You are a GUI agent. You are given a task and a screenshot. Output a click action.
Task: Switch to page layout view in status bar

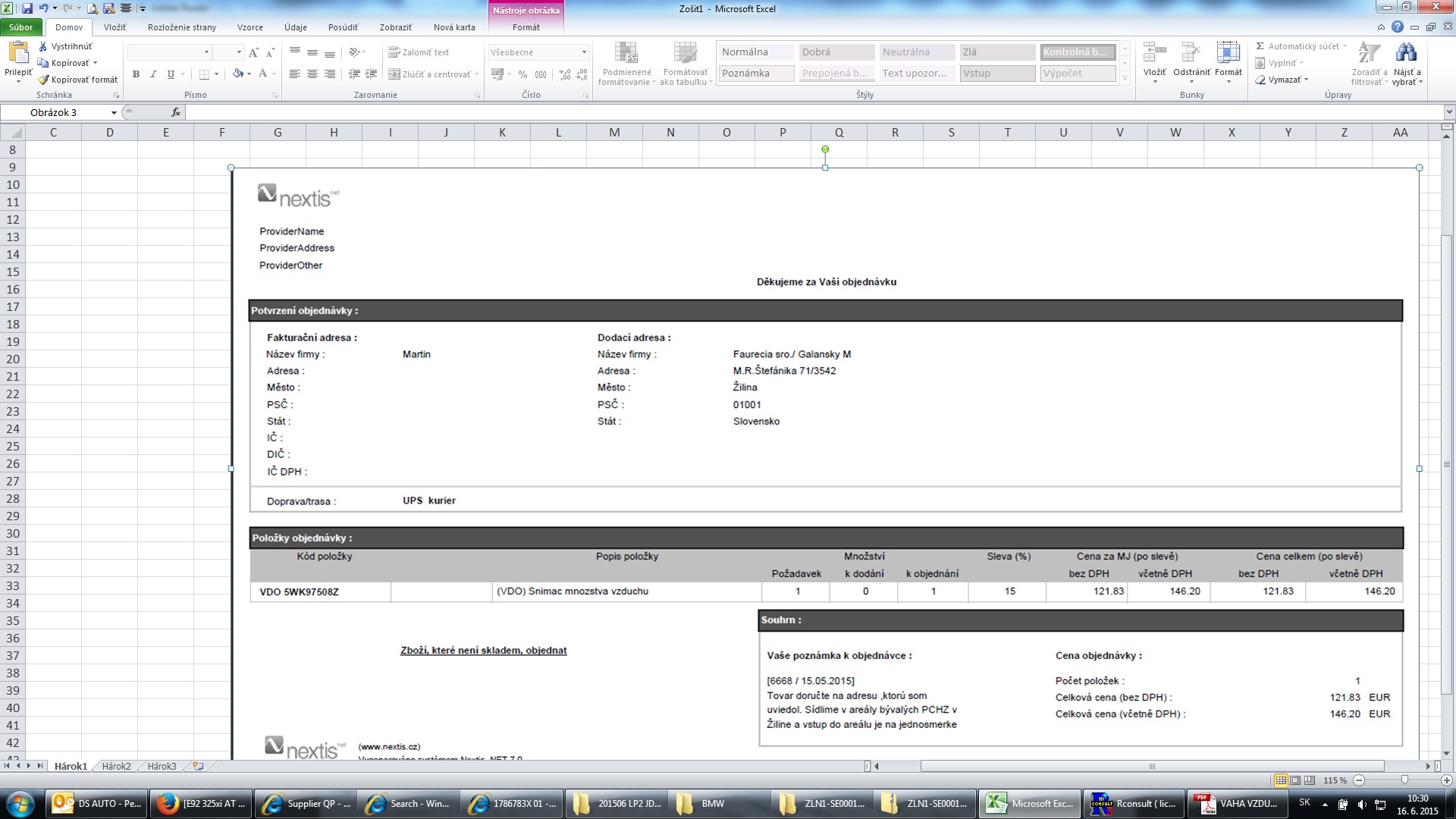click(x=1295, y=780)
